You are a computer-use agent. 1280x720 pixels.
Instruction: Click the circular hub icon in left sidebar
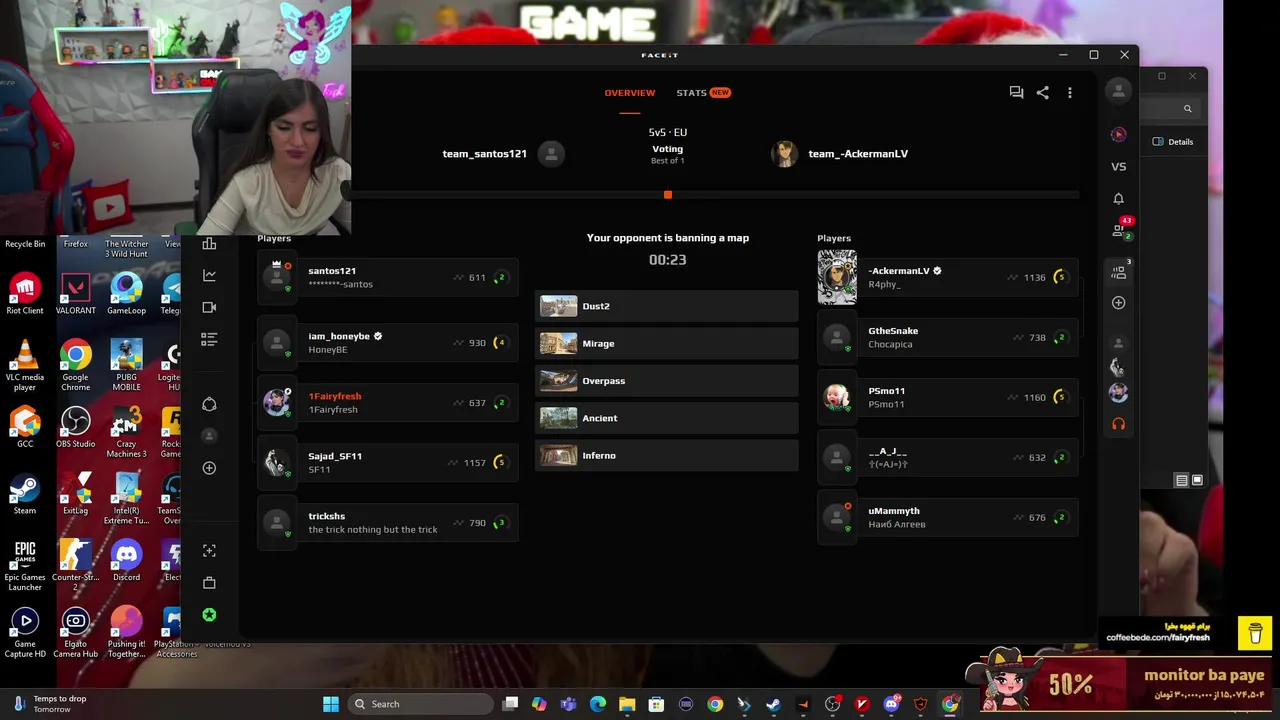pyautogui.click(x=209, y=404)
